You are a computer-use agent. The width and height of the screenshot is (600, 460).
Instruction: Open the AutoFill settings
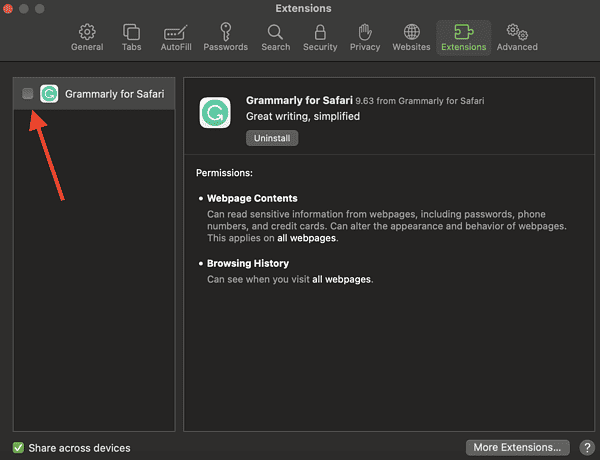pos(176,37)
